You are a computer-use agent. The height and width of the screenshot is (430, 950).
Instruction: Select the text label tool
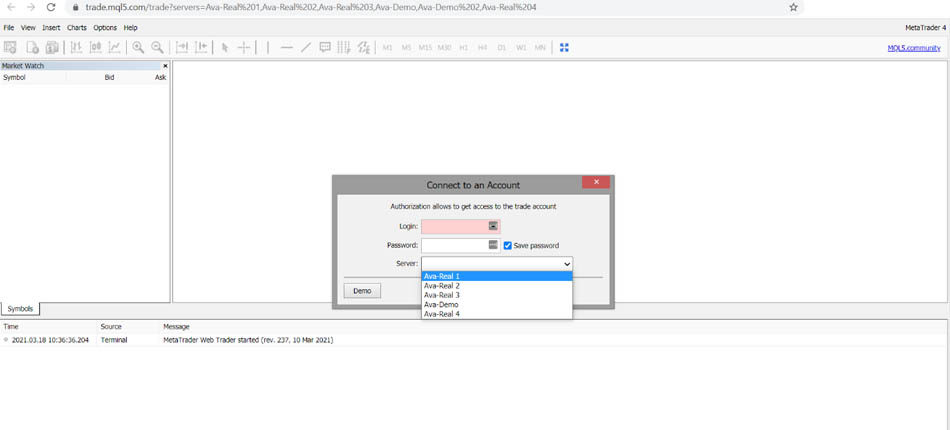tap(325, 47)
